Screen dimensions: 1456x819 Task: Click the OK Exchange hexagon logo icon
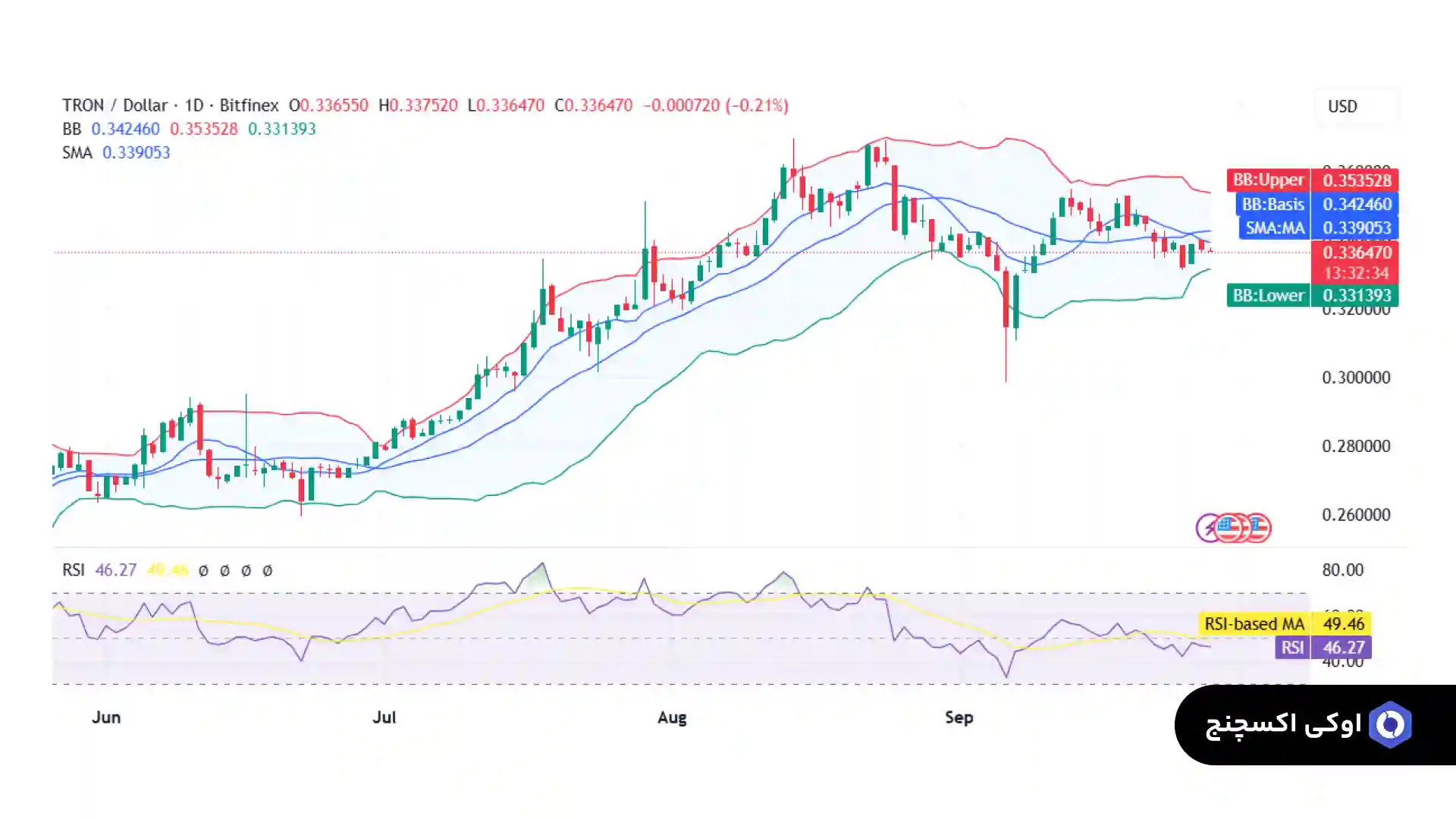pyautogui.click(x=1390, y=725)
